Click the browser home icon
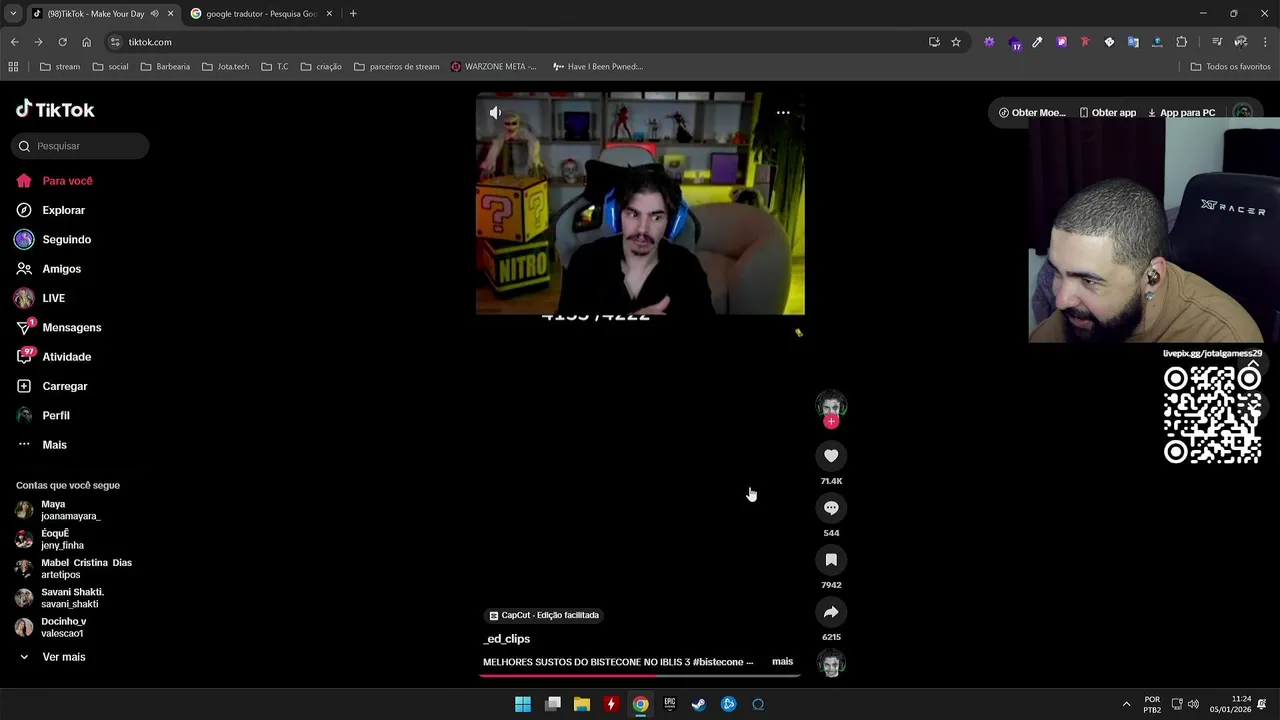 pos(86,42)
